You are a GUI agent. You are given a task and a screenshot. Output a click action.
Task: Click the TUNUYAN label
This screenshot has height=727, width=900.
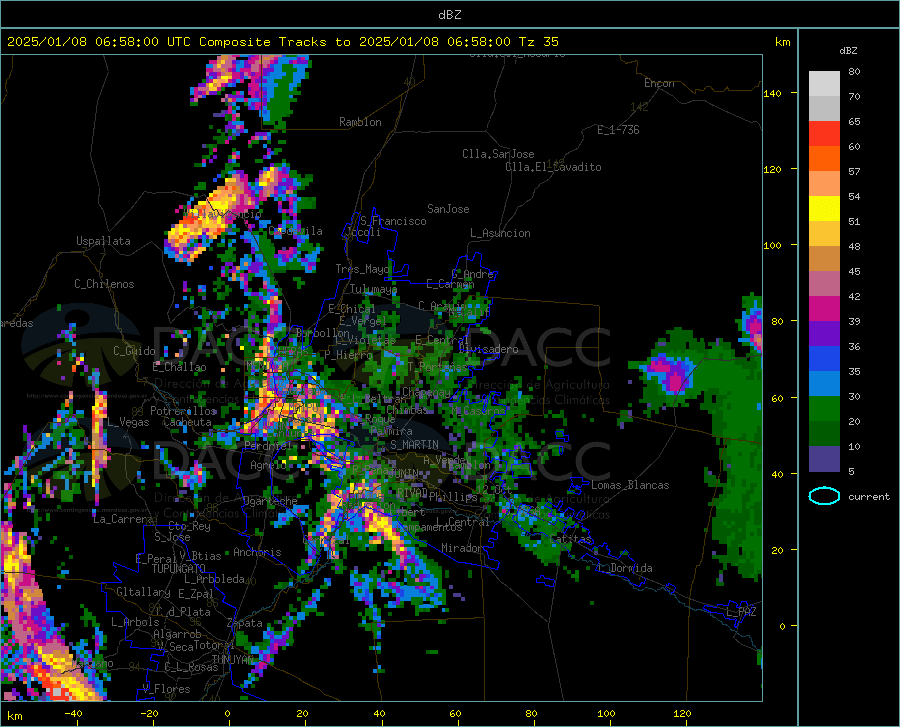pos(232,659)
